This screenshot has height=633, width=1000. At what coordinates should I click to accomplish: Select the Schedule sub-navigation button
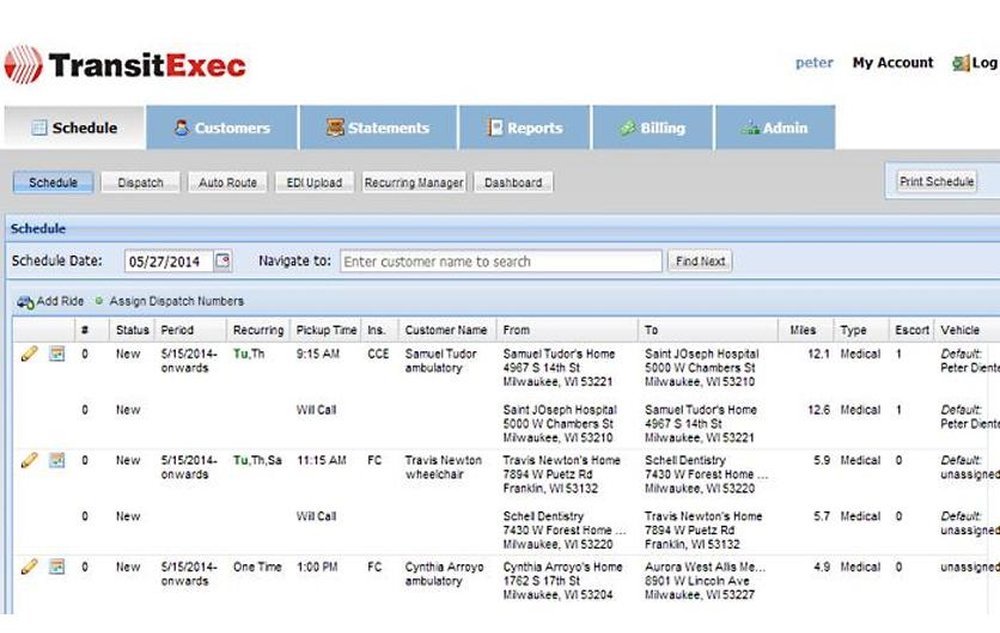[53, 182]
